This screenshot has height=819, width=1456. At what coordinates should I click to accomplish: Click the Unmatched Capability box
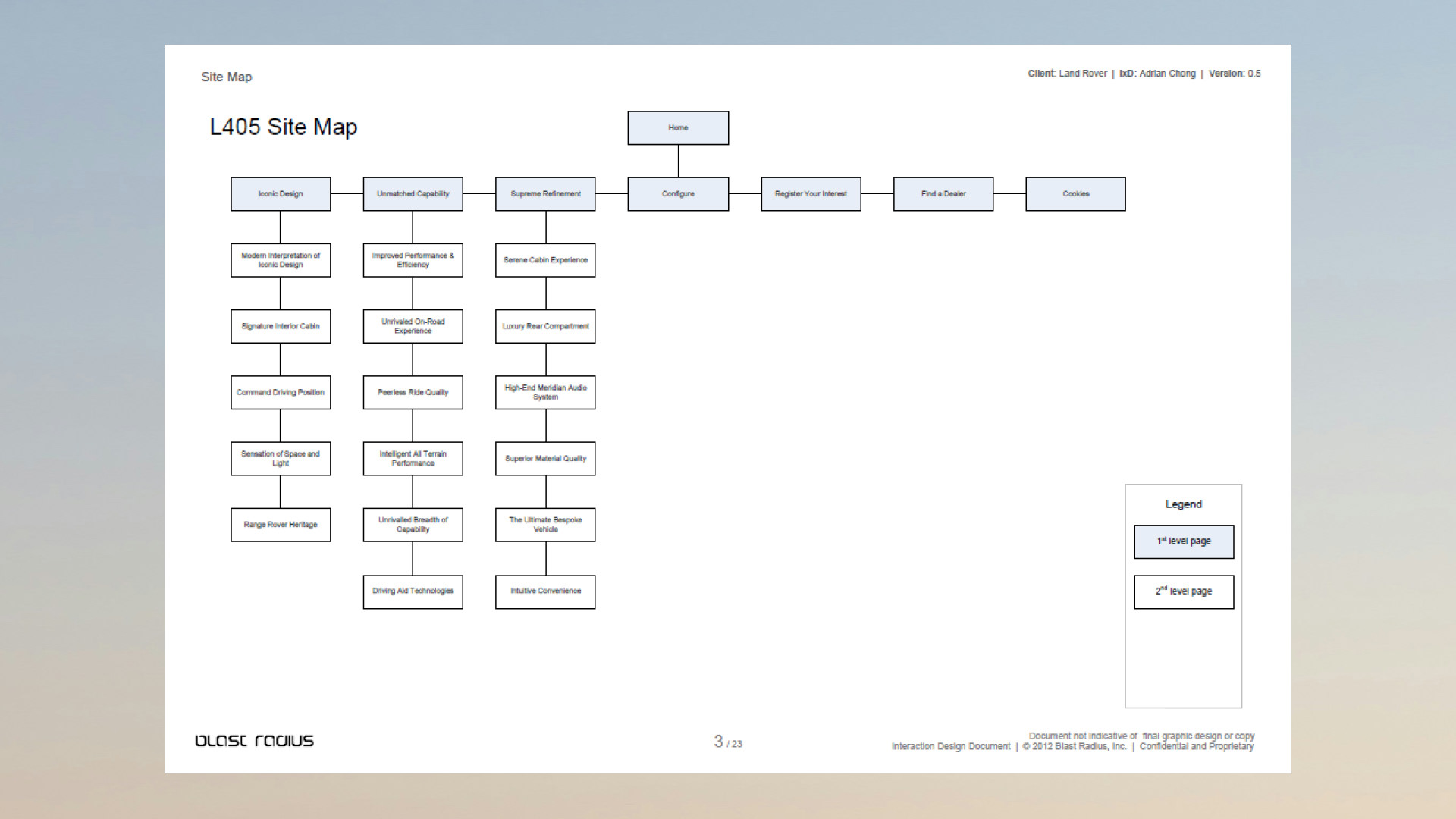413,194
